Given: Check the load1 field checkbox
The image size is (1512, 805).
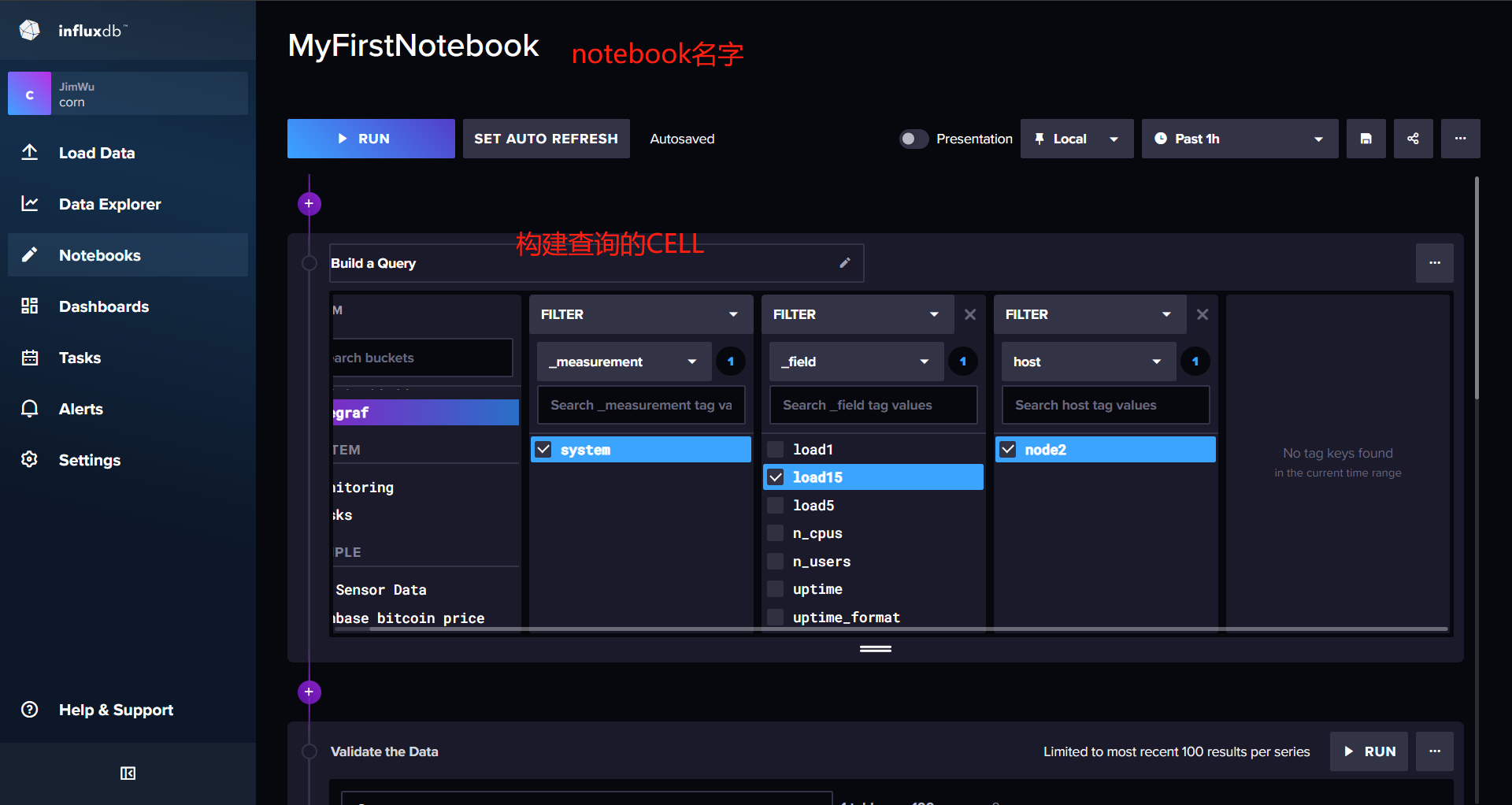Looking at the screenshot, I should (776, 449).
